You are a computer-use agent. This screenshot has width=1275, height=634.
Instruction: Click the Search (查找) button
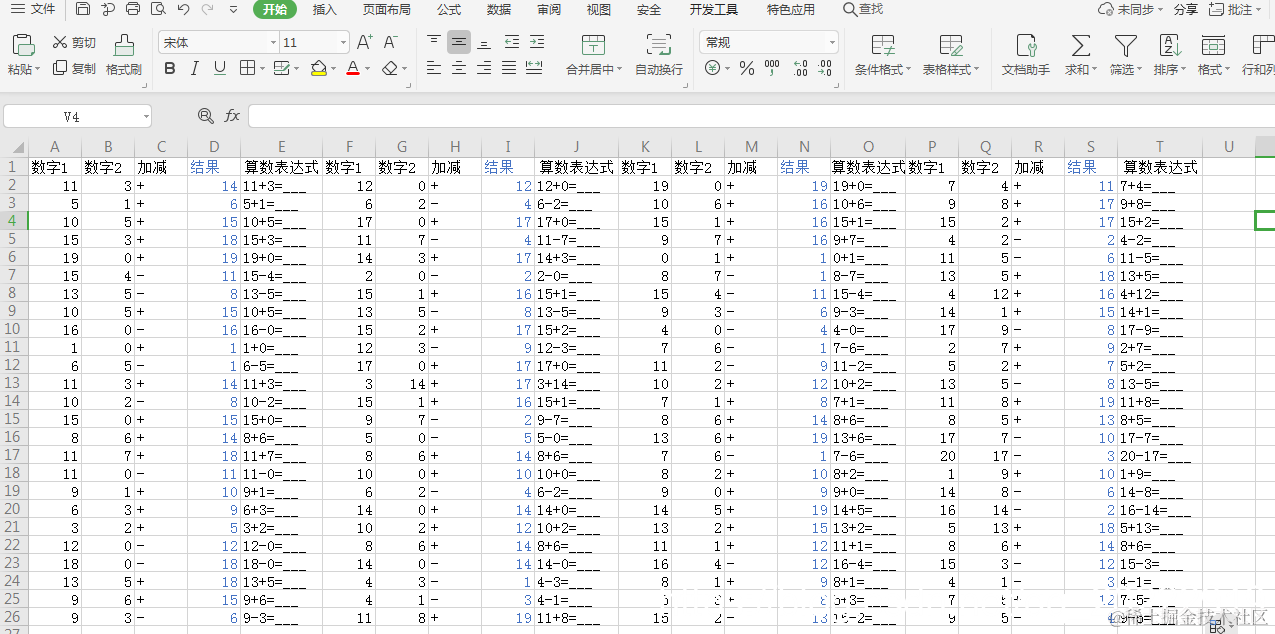863,9
